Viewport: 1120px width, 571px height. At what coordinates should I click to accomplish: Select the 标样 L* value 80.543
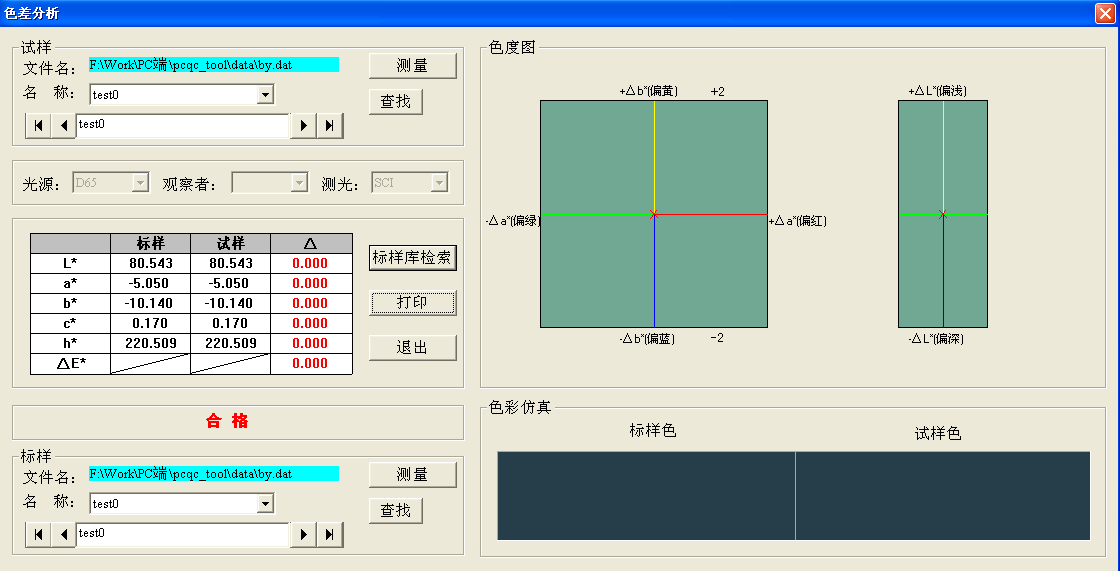point(151,263)
